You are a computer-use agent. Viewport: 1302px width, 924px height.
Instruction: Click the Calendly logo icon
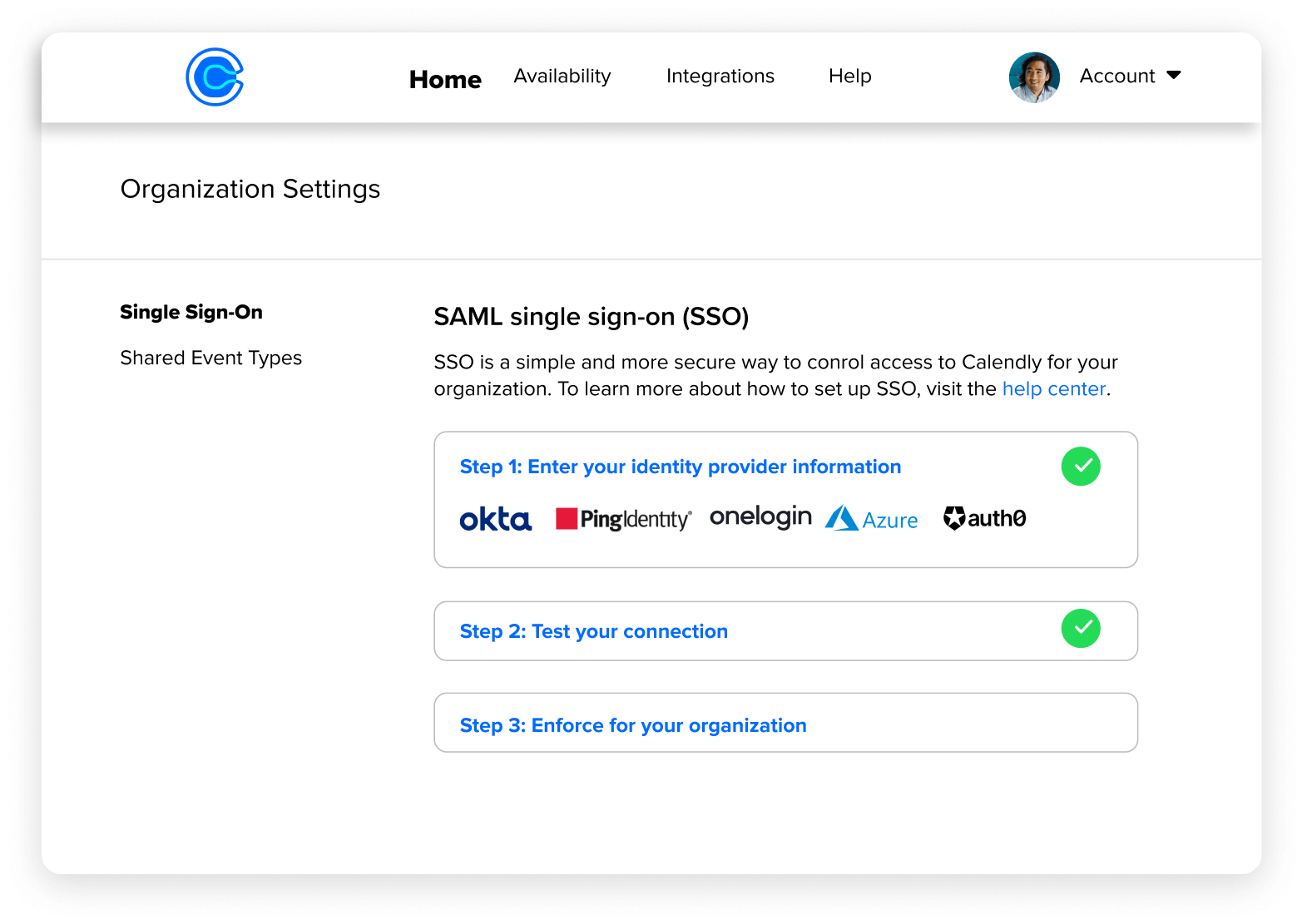coord(215,77)
